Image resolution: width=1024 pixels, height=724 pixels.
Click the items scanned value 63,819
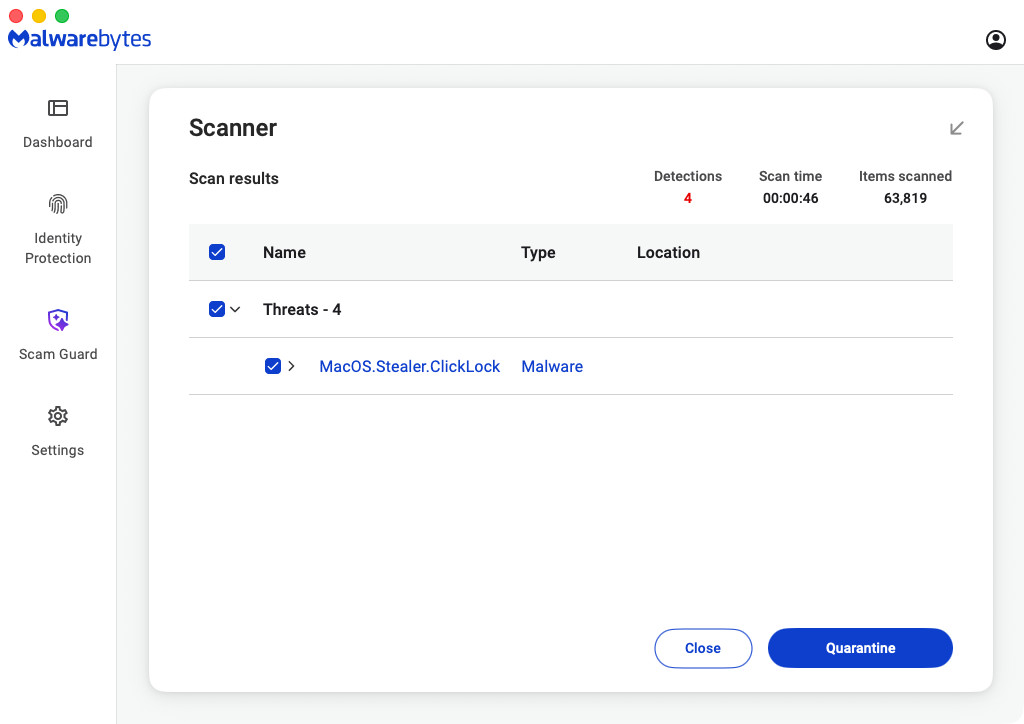point(905,198)
